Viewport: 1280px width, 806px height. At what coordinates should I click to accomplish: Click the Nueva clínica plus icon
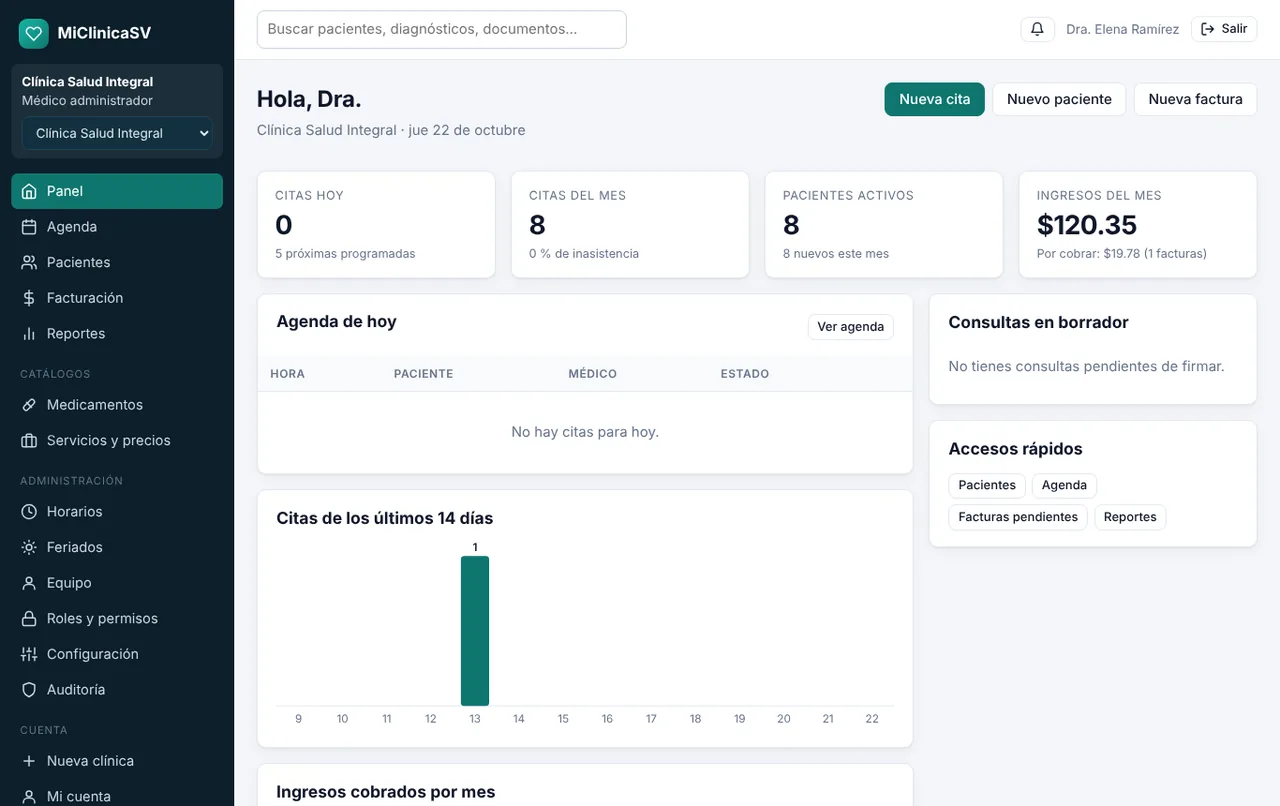tap(29, 761)
